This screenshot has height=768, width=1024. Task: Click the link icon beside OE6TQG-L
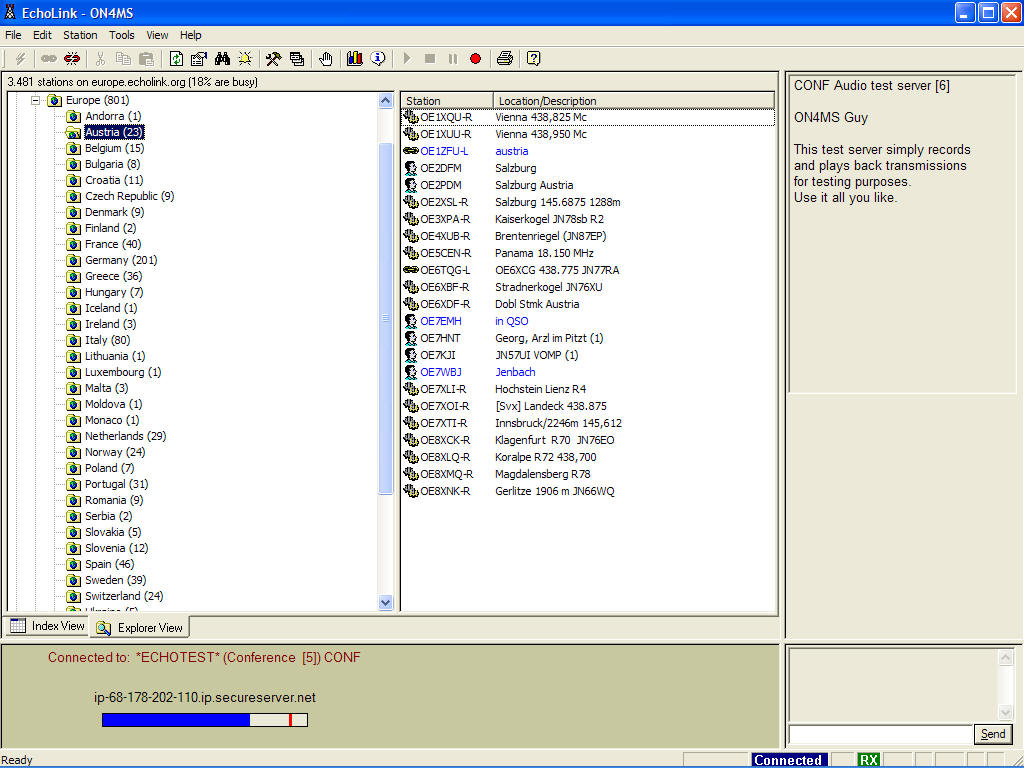coord(411,270)
